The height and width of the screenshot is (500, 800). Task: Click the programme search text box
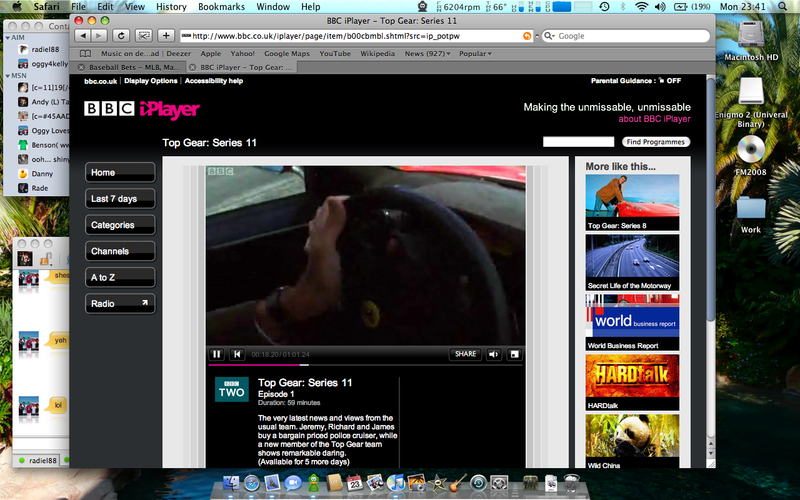(x=579, y=142)
